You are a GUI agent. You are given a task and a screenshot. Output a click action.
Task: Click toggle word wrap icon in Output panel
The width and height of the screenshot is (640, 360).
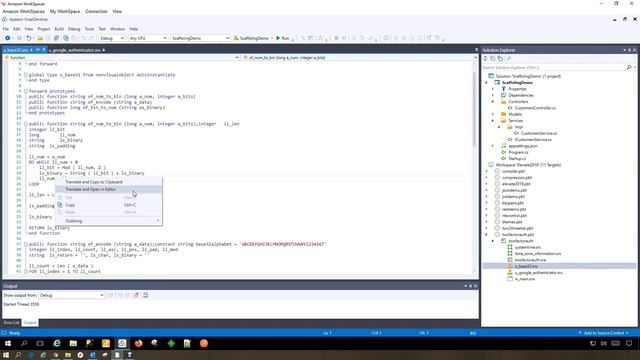click(145, 295)
